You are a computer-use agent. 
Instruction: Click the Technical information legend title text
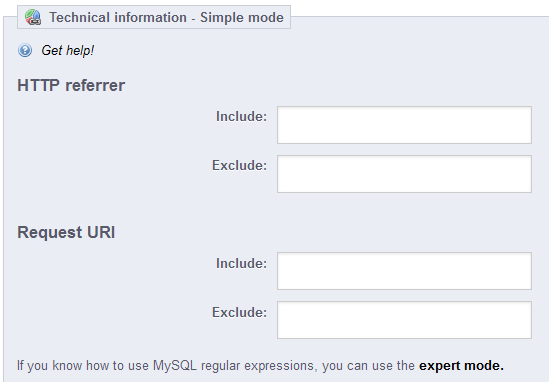click(x=118, y=18)
